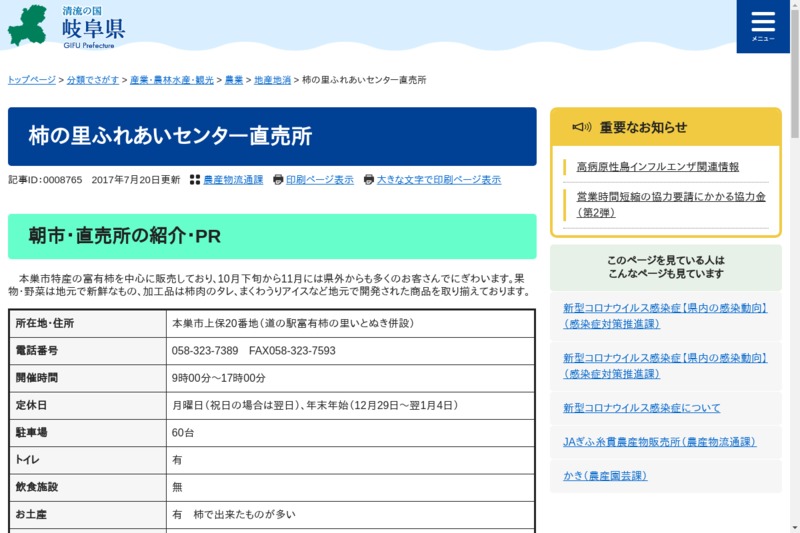Open 大きな文字で印刷ページ表示 link
This screenshot has width=800, height=533.
coord(439,180)
